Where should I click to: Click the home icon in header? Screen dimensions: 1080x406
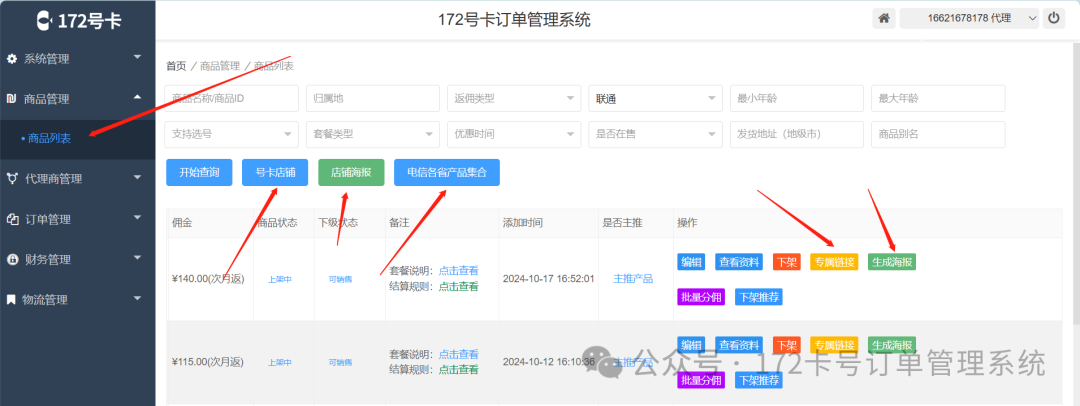[x=884, y=19]
